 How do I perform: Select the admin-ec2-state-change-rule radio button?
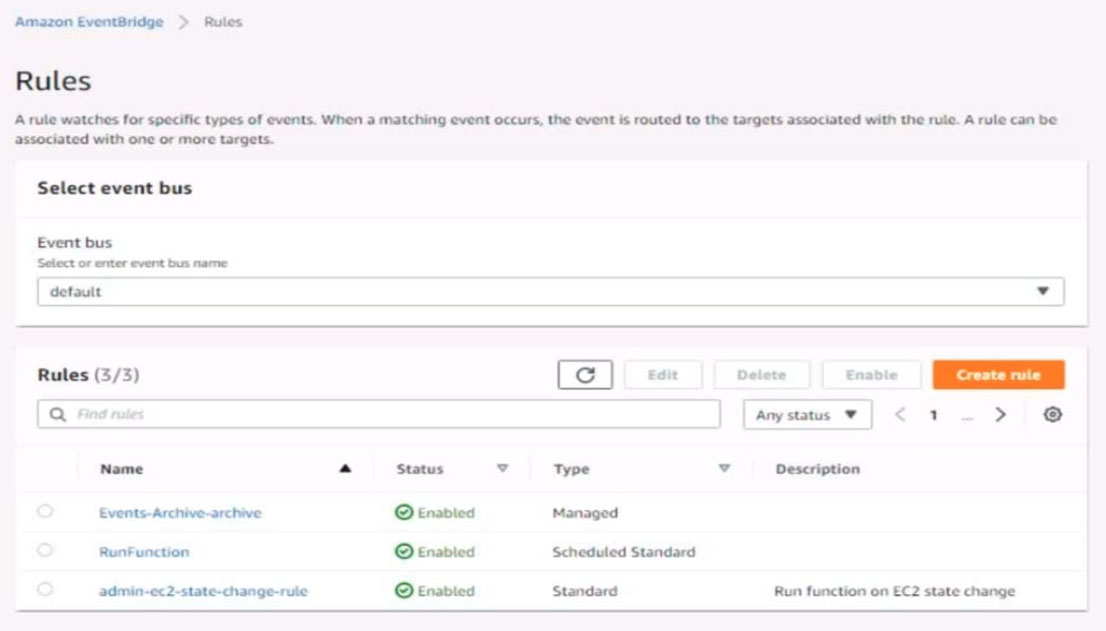click(x=45, y=589)
